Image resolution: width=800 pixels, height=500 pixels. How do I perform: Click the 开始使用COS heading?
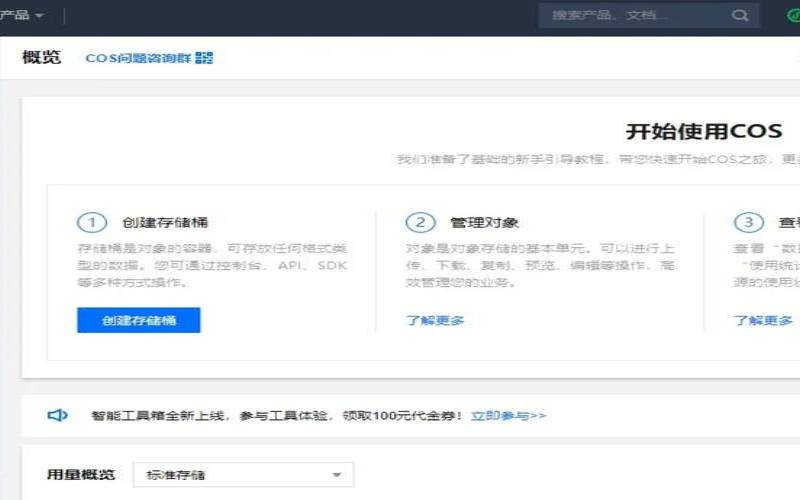pos(704,132)
